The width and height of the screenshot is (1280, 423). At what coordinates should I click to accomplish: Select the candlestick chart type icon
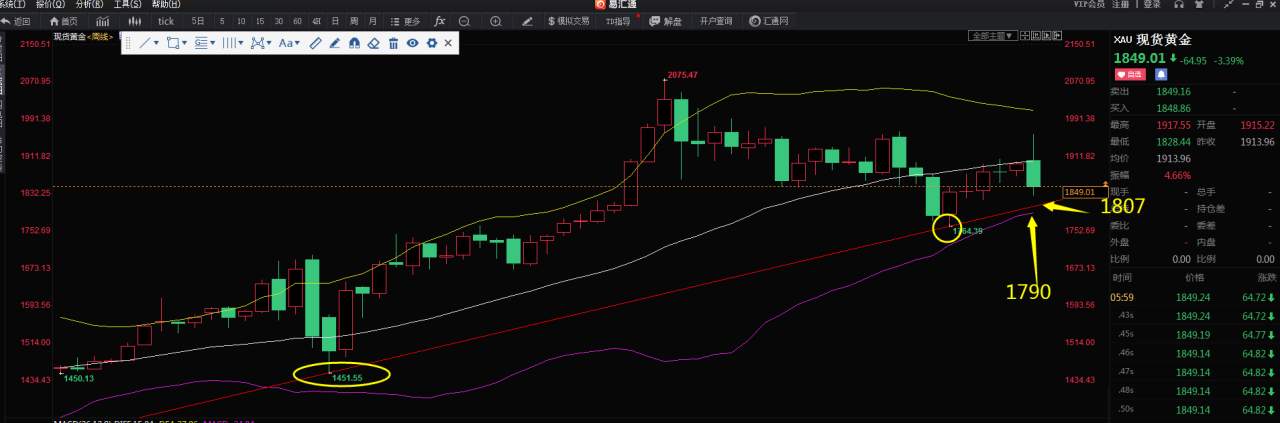[x=135, y=21]
